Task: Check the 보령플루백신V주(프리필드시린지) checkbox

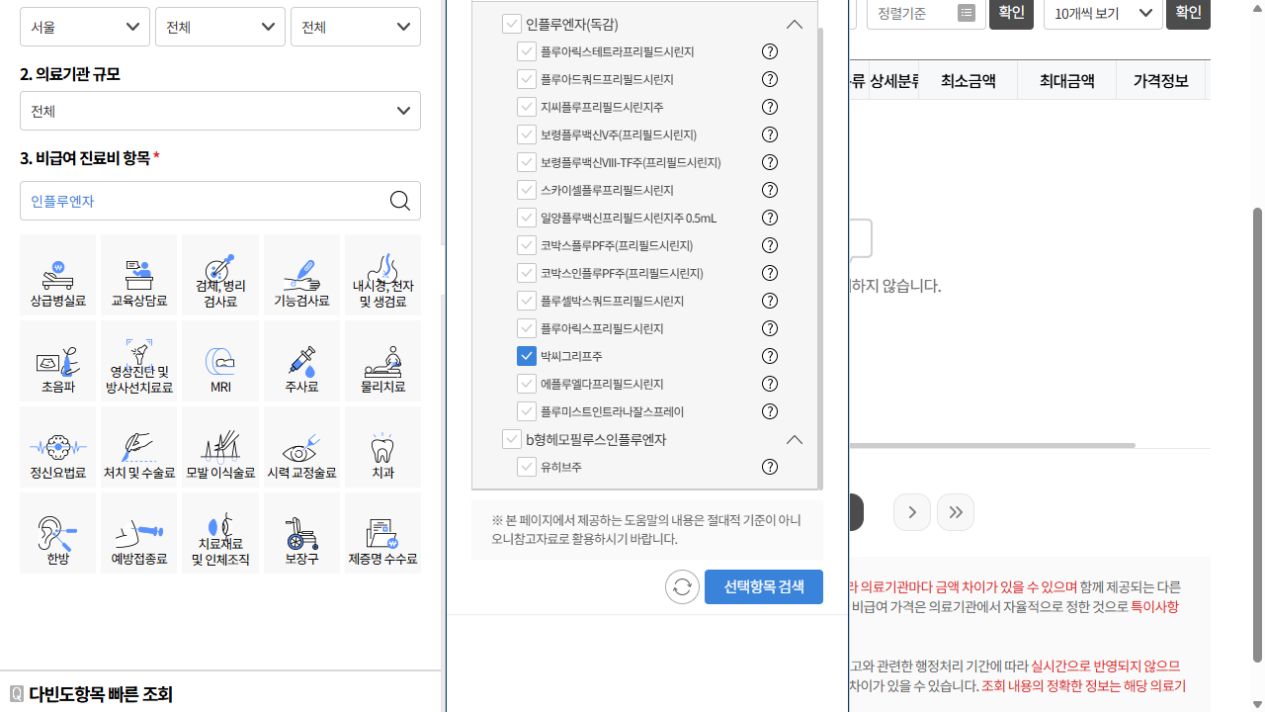Action: (x=527, y=134)
